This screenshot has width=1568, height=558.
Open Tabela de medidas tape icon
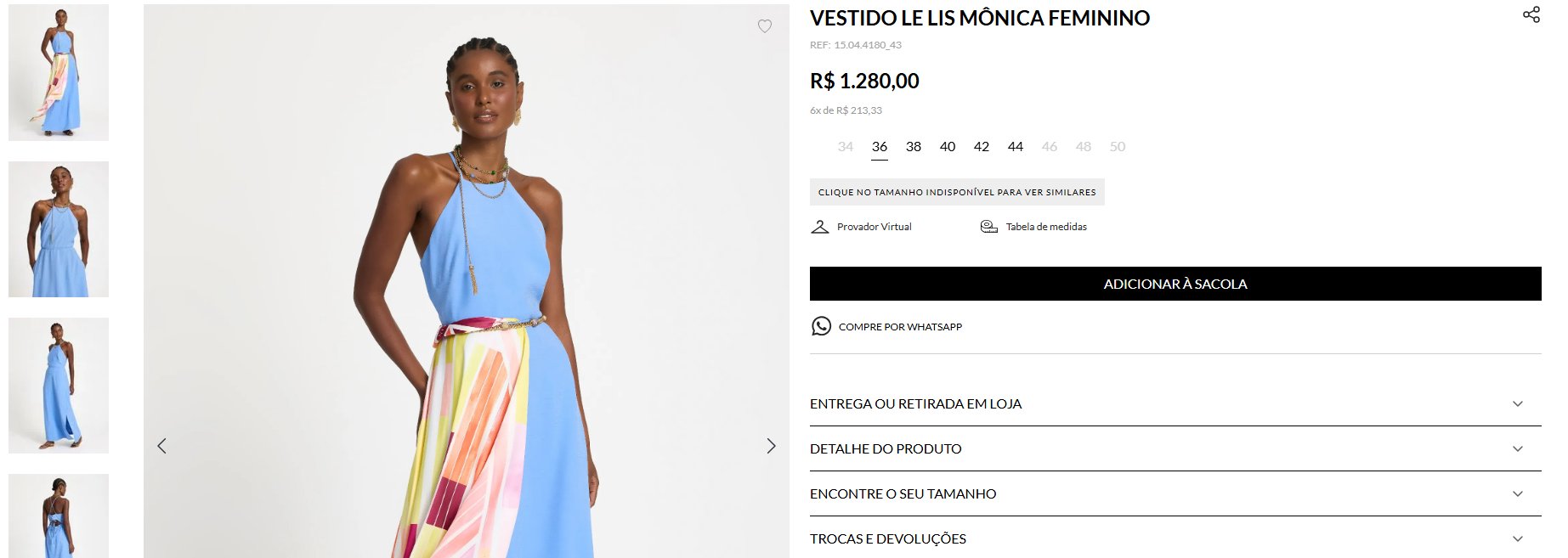coord(988,227)
